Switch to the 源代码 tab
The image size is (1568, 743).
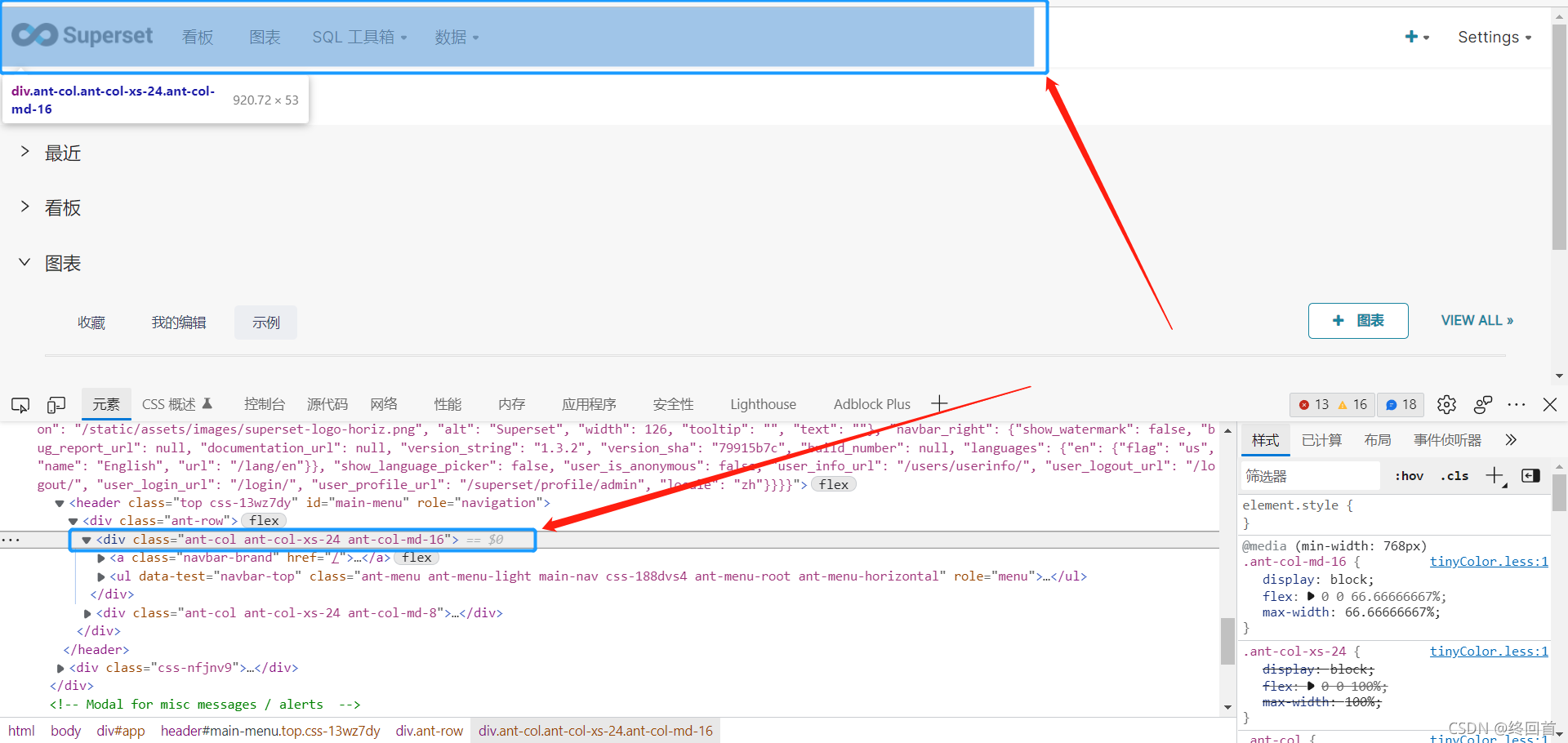click(x=327, y=404)
